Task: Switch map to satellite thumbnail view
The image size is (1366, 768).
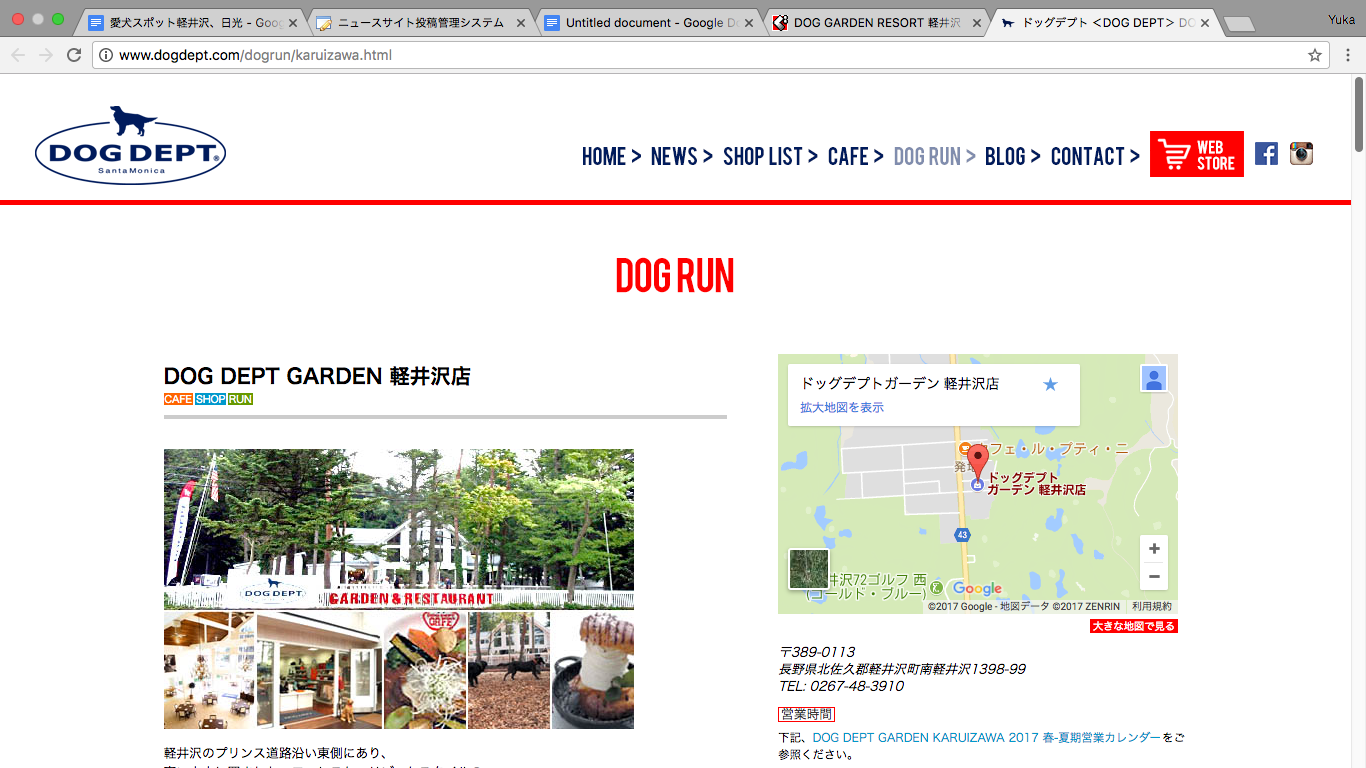Action: [809, 569]
